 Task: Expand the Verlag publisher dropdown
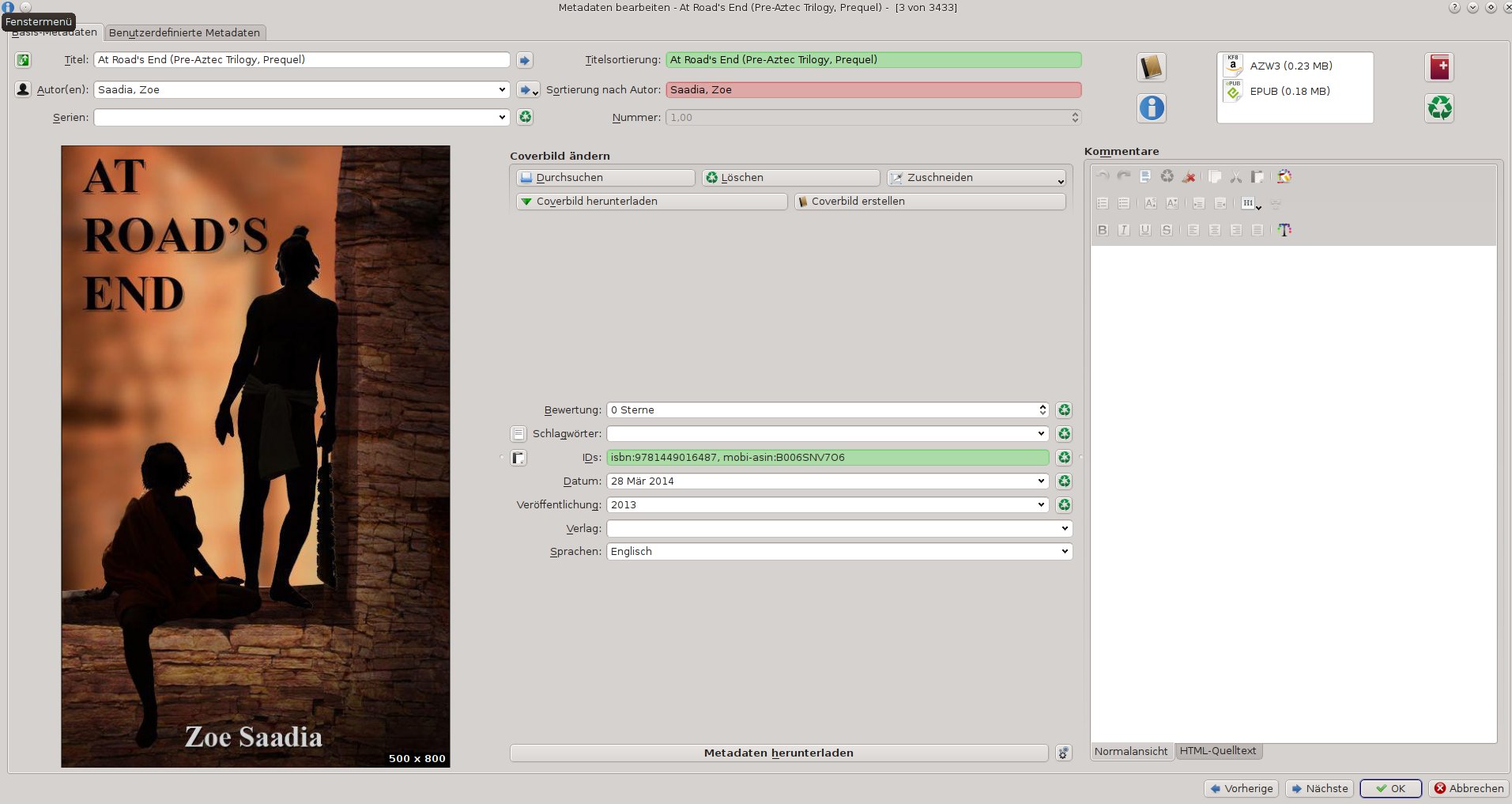pyautogui.click(x=1065, y=528)
